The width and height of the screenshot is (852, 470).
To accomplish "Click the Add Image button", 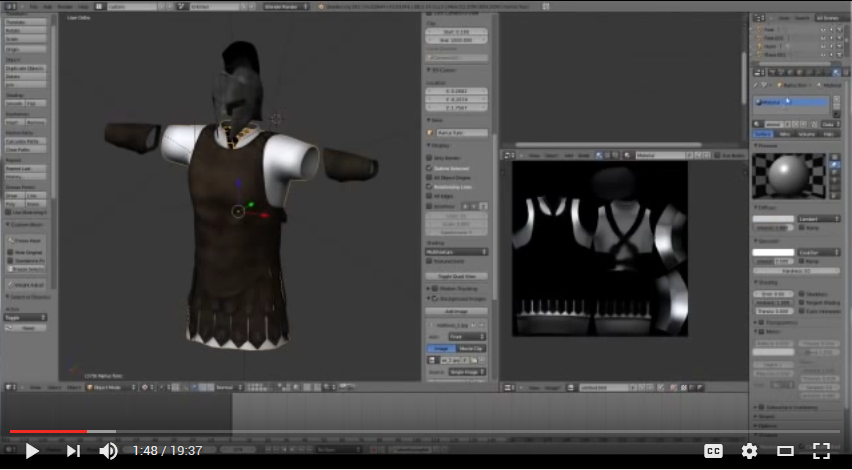I will coord(456,311).
